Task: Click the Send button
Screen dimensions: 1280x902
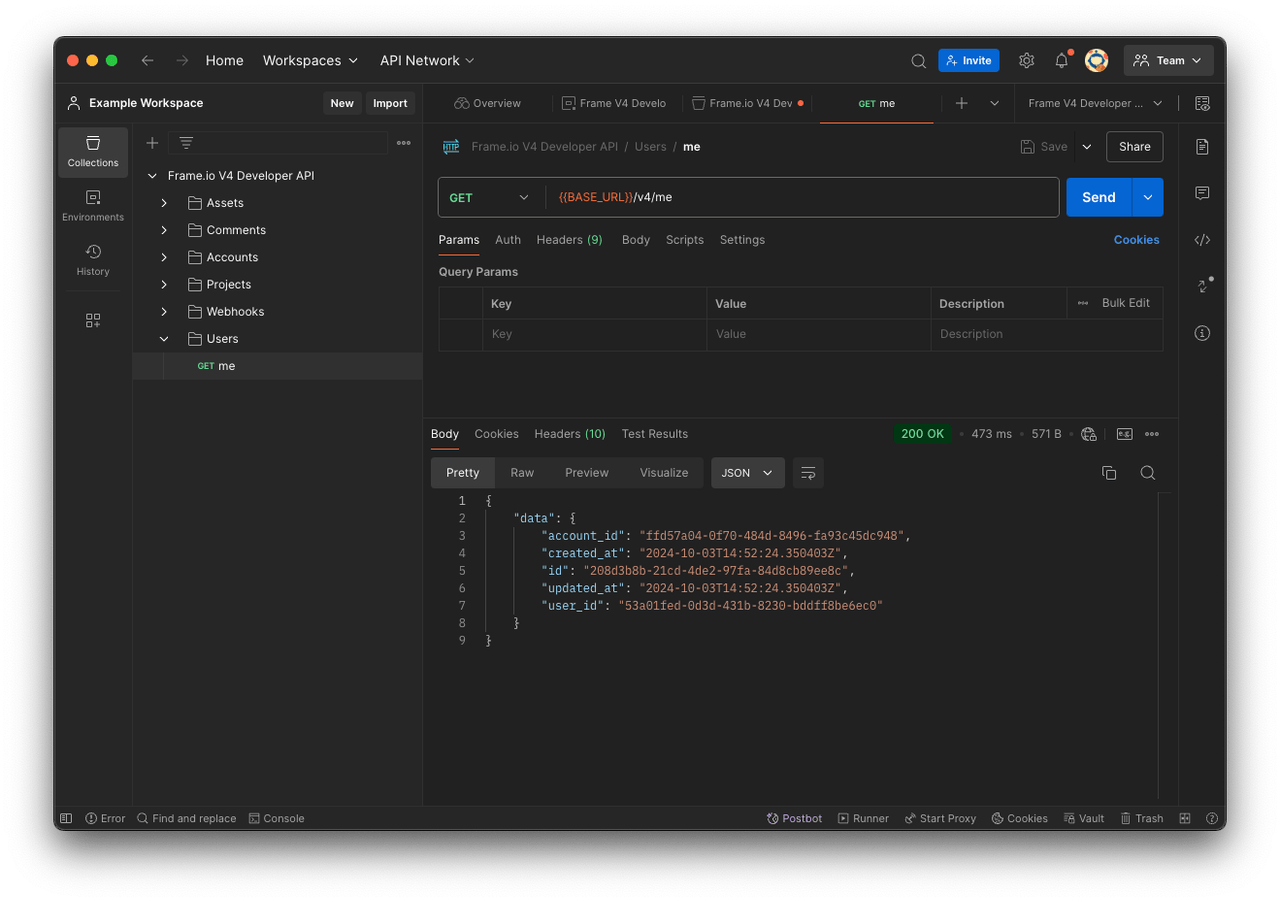Action: coord(1098,197)
